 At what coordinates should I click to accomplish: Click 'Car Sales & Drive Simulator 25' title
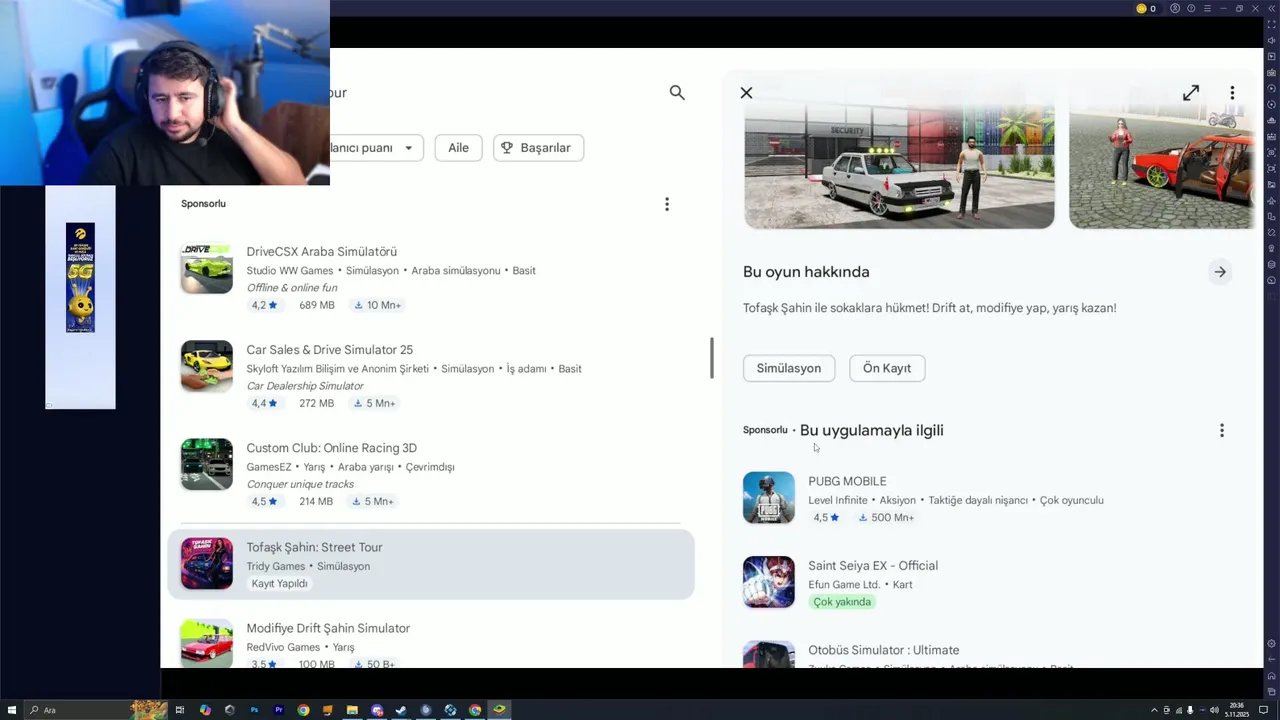330,350
